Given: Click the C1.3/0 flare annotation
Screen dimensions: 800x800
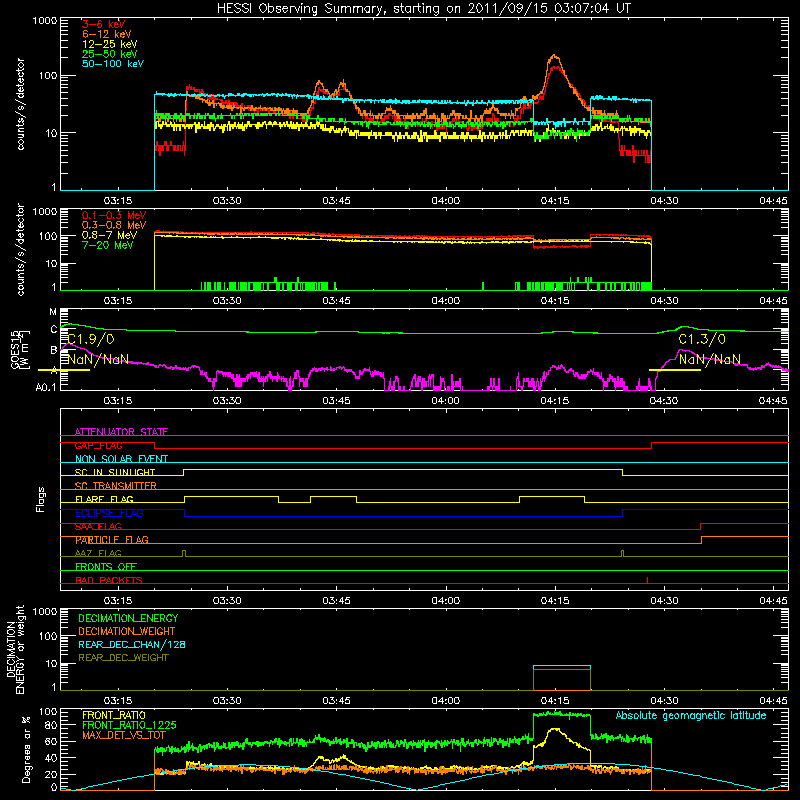Looking at the screenshot, I should tap(702, 339).
